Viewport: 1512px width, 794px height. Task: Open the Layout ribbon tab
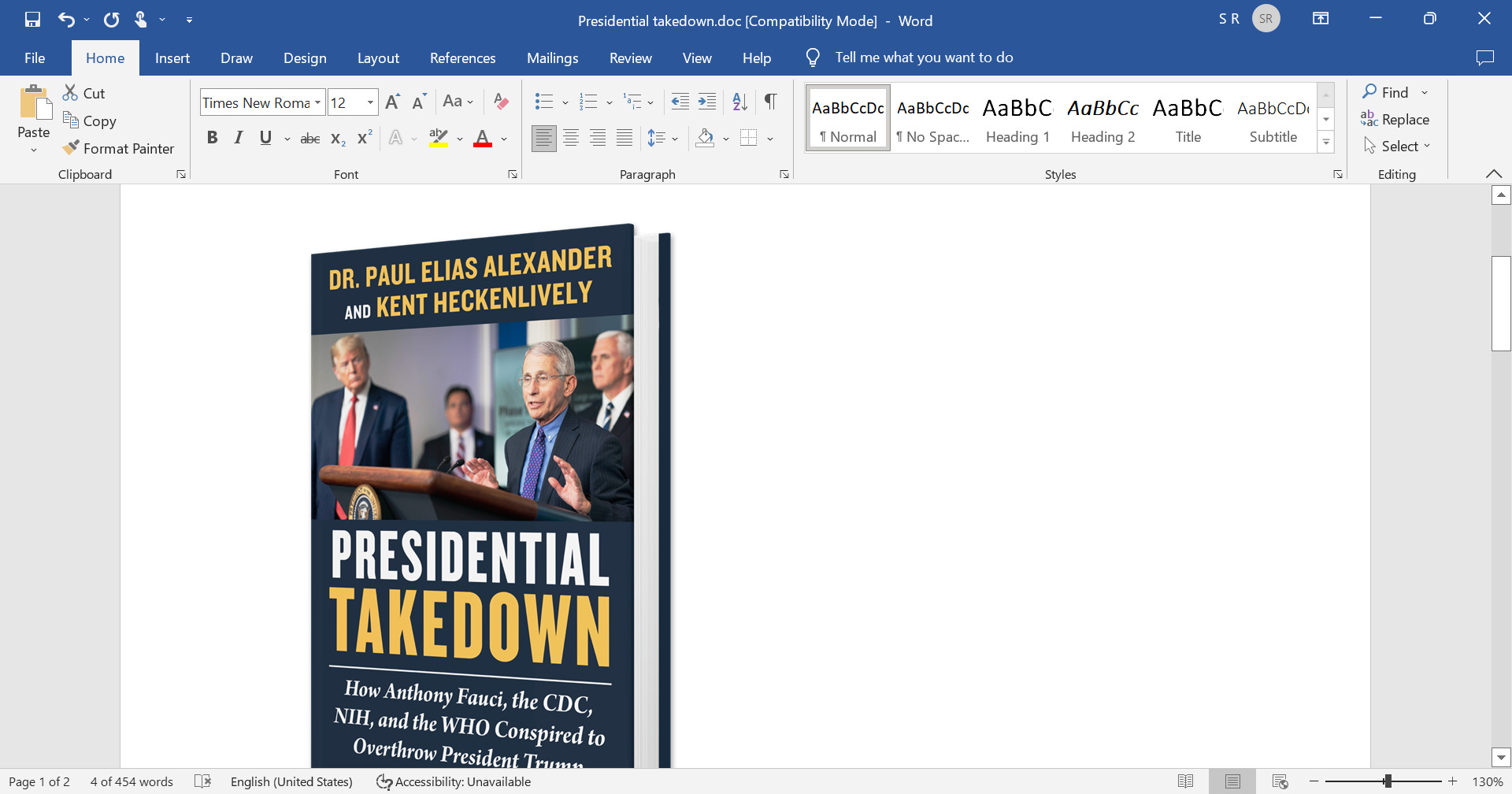[378, 58]
